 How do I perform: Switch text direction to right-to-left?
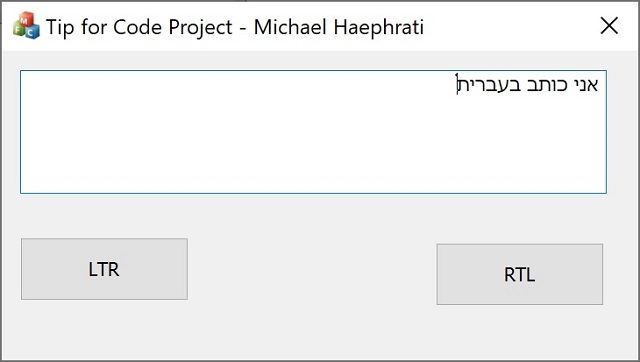[520, 274]
